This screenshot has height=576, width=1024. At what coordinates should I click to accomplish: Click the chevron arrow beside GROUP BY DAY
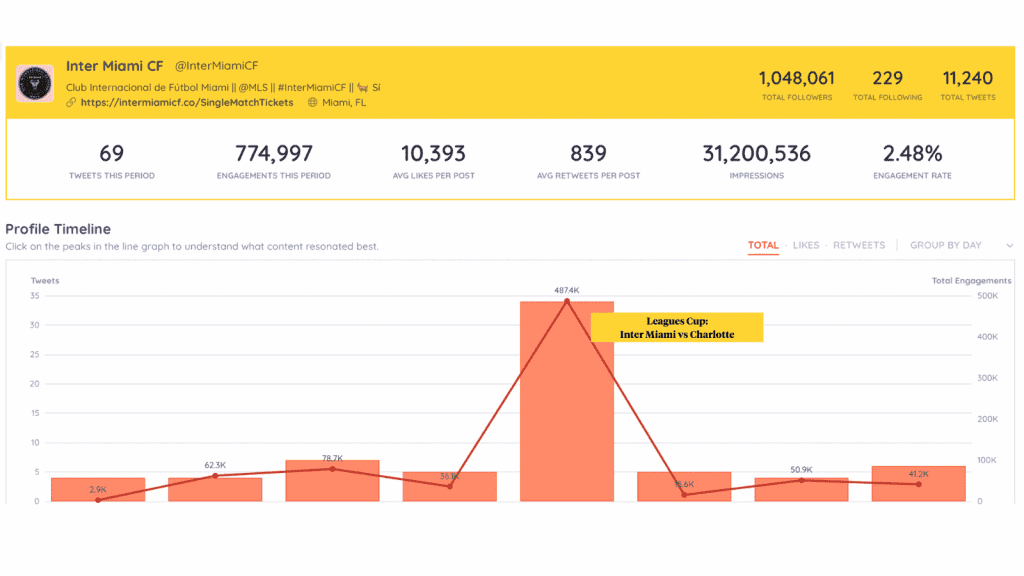pos(1010,246)
